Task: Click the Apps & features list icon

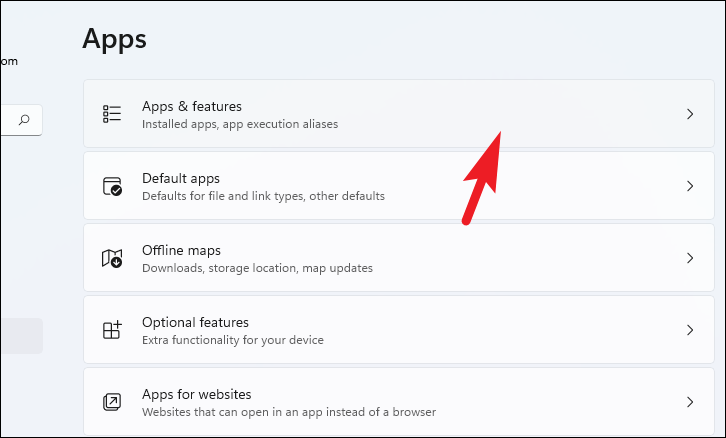Action: click(x=112, y=114)
